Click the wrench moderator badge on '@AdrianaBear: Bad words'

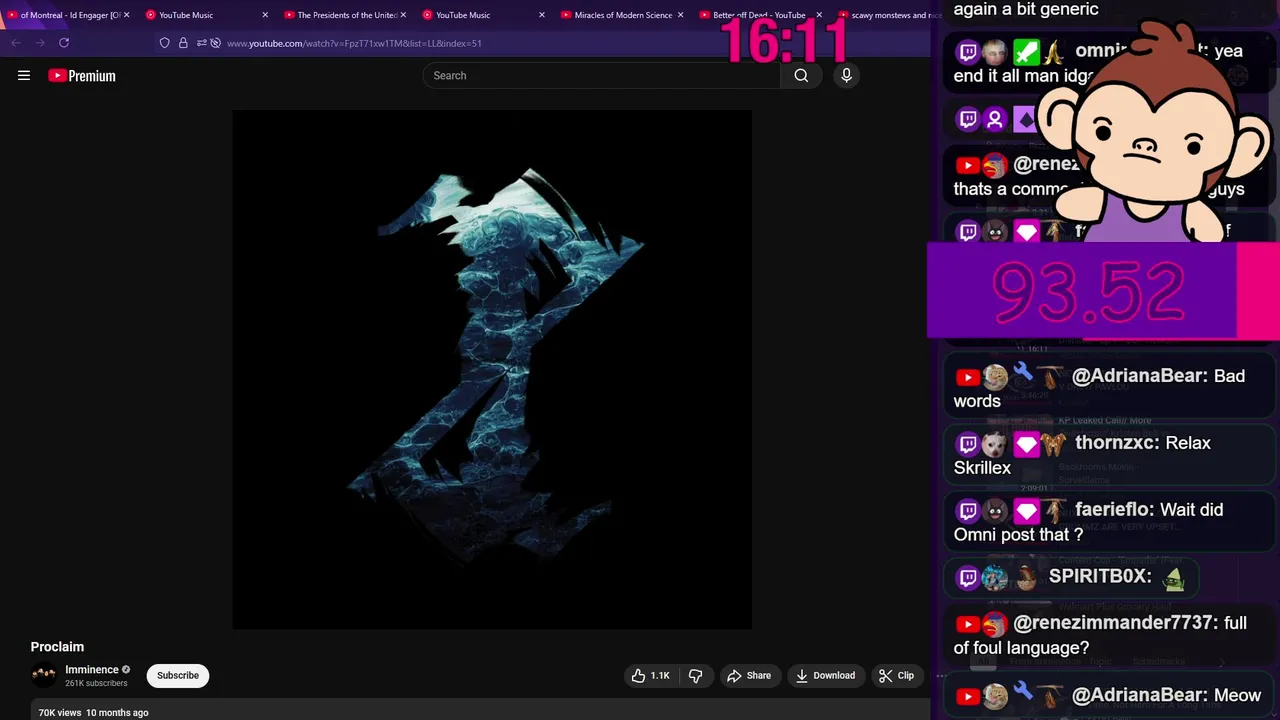point(1023,372)
